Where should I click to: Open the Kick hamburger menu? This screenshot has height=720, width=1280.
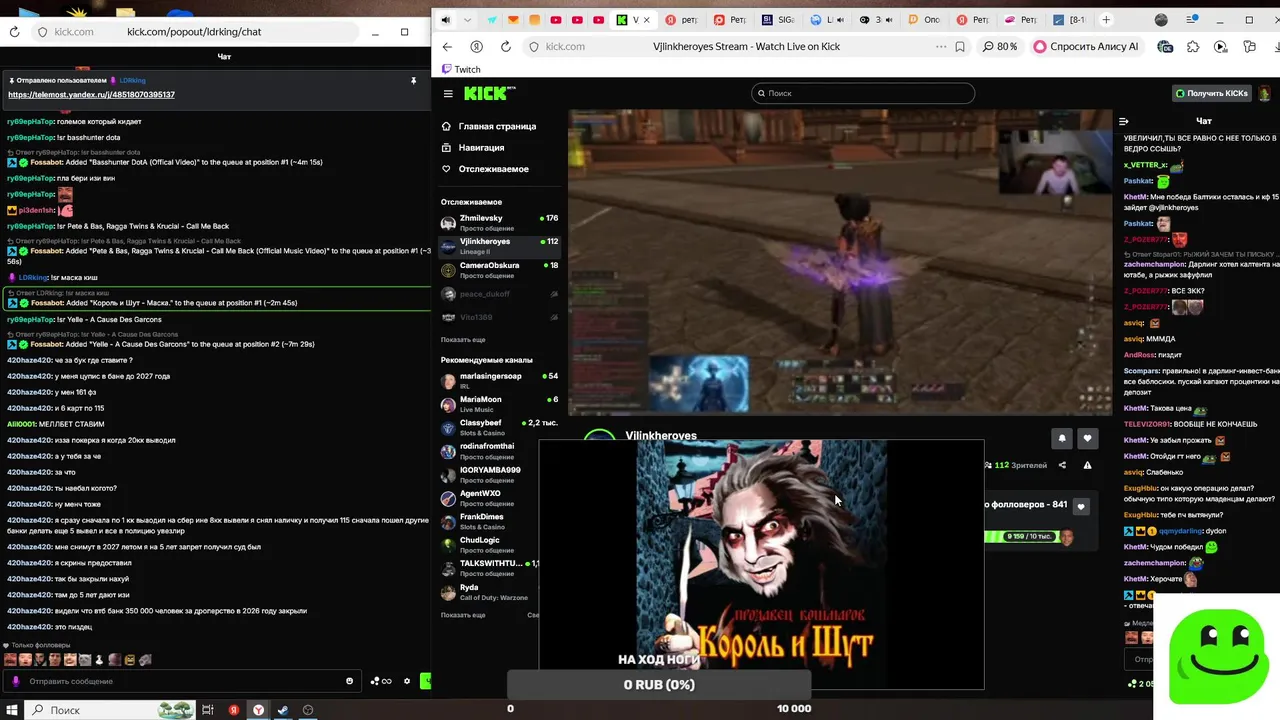pos(448,93)
